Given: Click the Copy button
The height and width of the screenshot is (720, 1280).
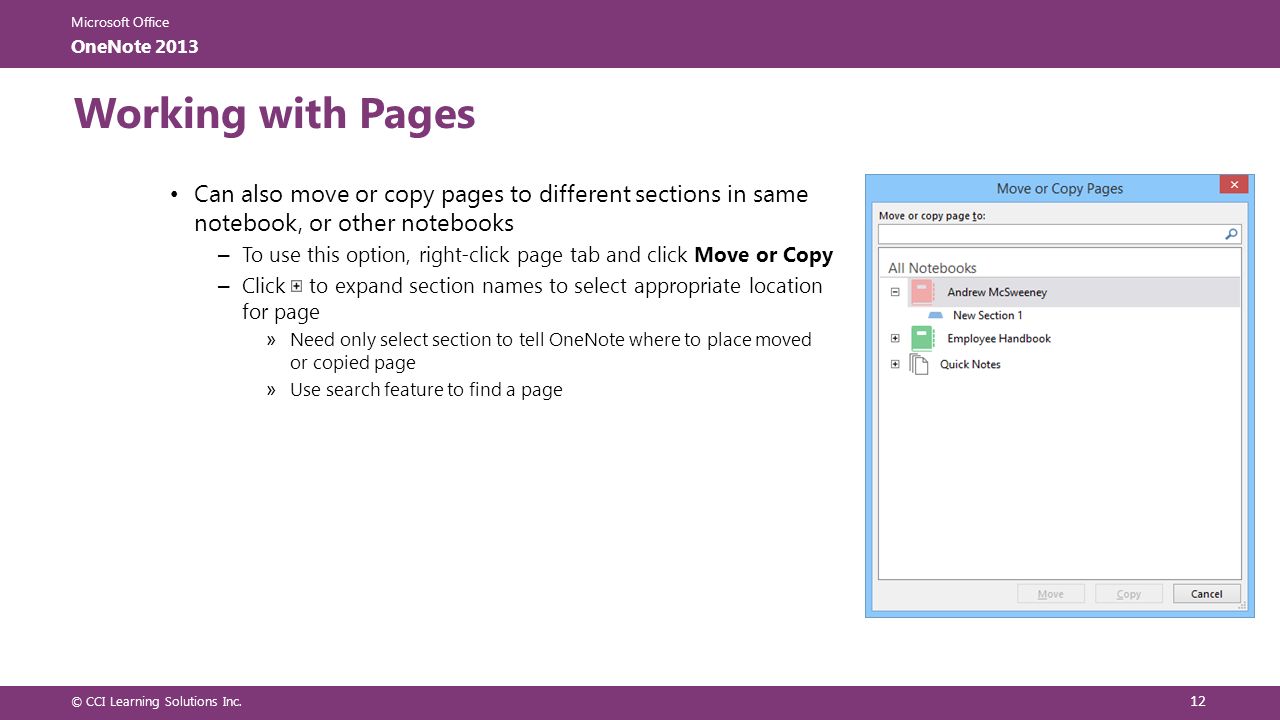Looking at the screenshot, I should coord(1129,594).
